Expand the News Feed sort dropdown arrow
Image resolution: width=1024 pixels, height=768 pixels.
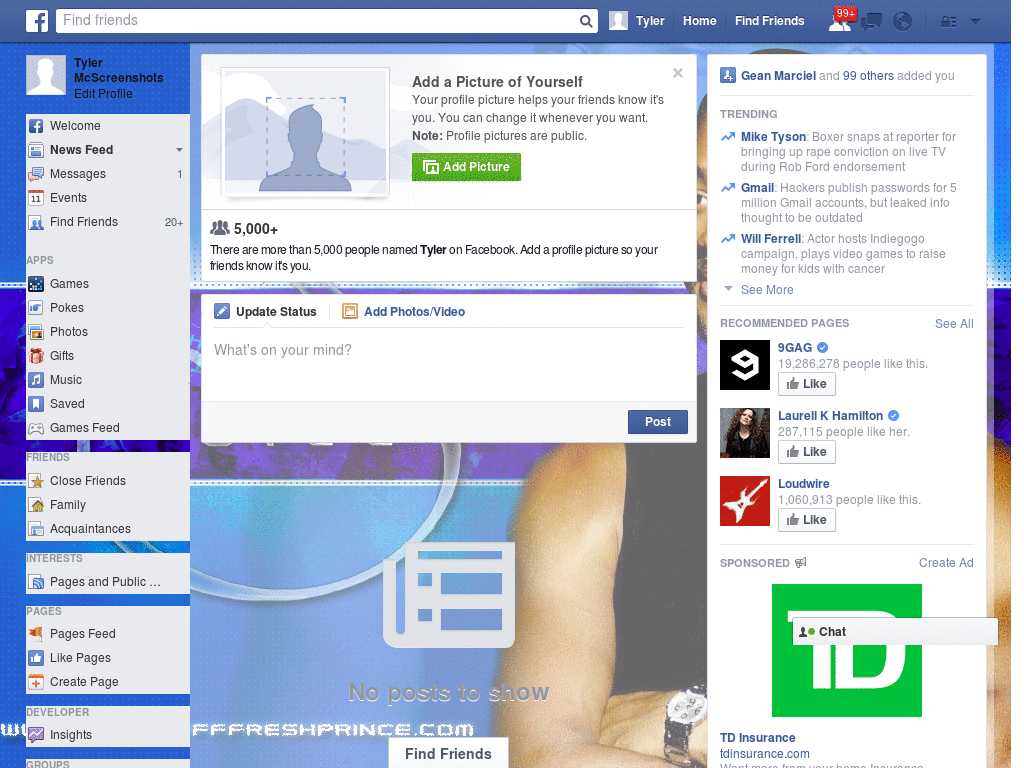[x=179, y=150]
